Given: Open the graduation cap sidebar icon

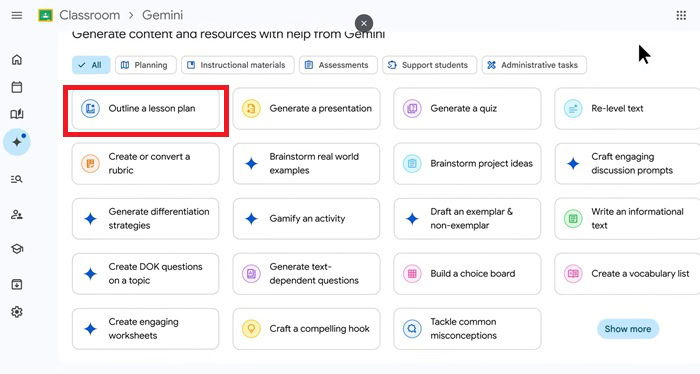Looking at the screenshot, I should (x=17, y=249).
